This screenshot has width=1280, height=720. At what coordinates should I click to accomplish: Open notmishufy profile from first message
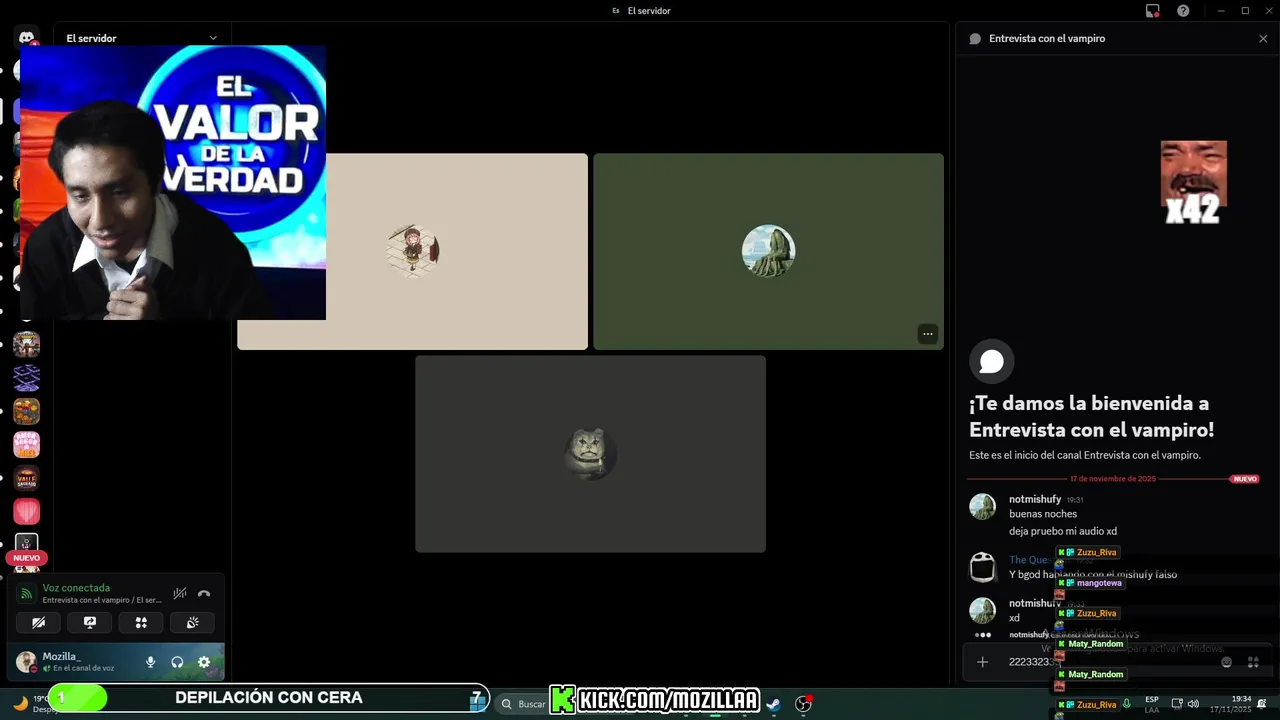coord(1035,499)
